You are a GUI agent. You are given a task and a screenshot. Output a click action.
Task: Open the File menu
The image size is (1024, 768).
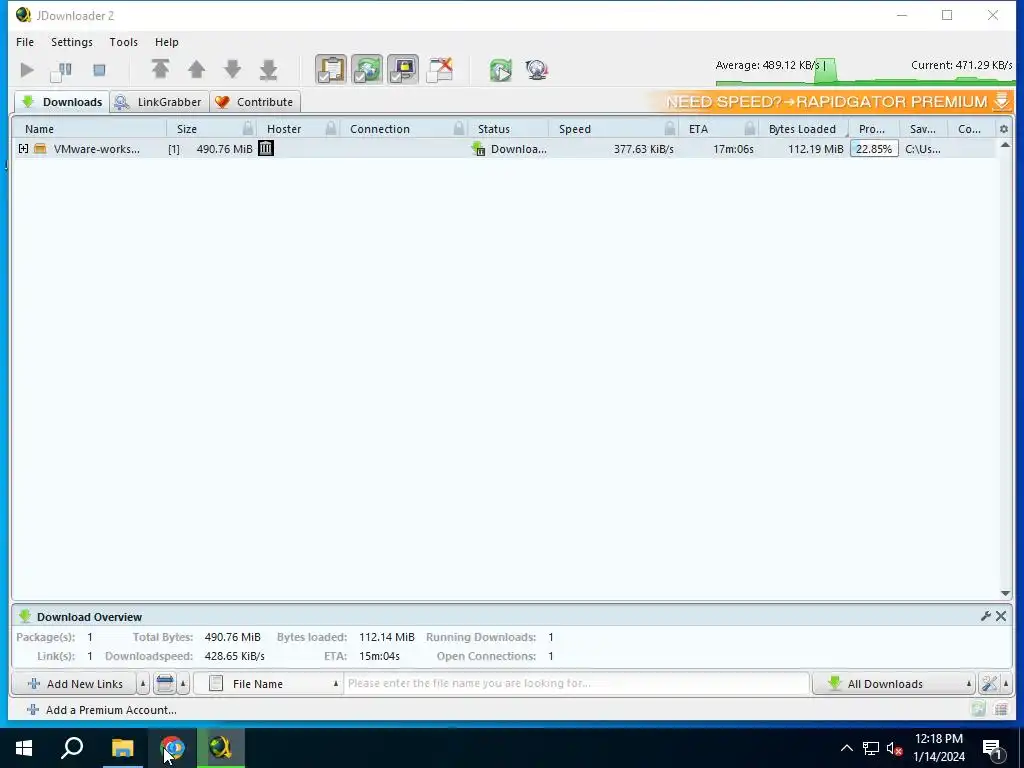click(x=25, y=42)
